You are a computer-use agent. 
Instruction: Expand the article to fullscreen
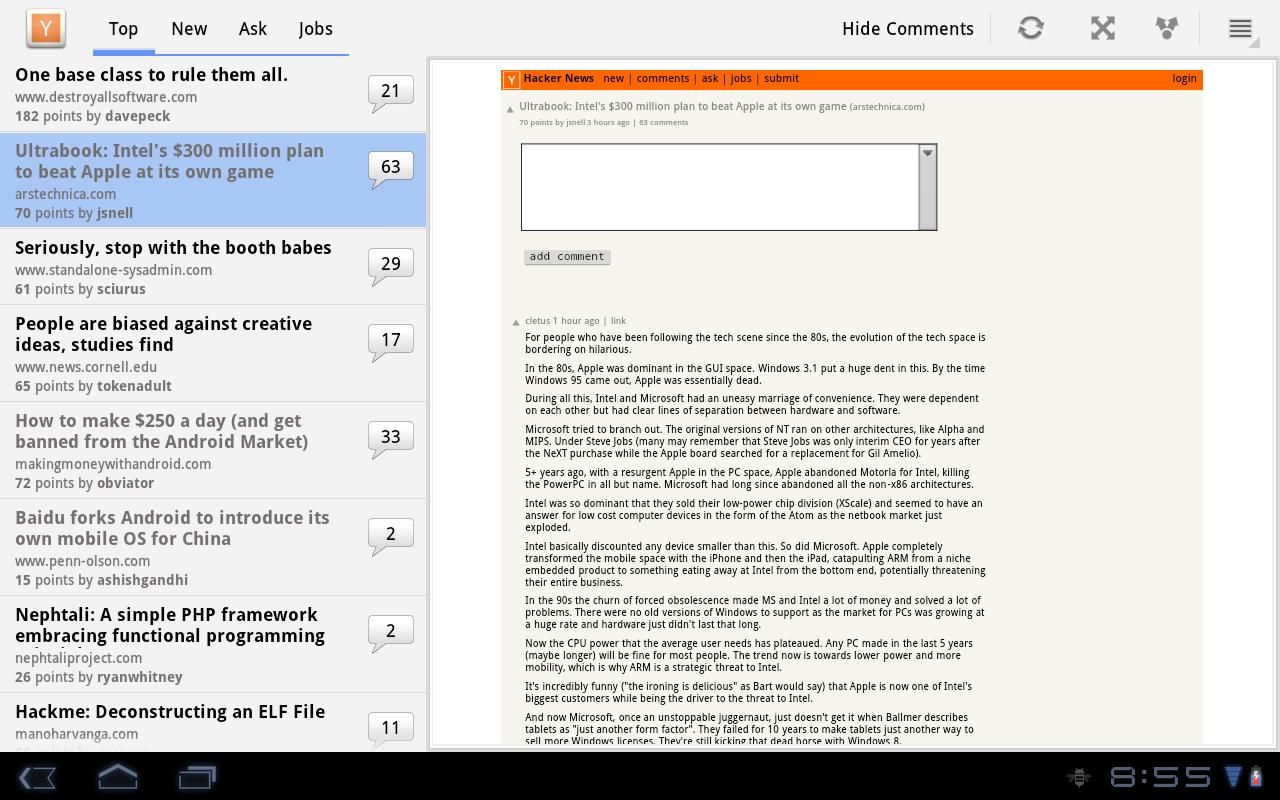click(1102, 28)
